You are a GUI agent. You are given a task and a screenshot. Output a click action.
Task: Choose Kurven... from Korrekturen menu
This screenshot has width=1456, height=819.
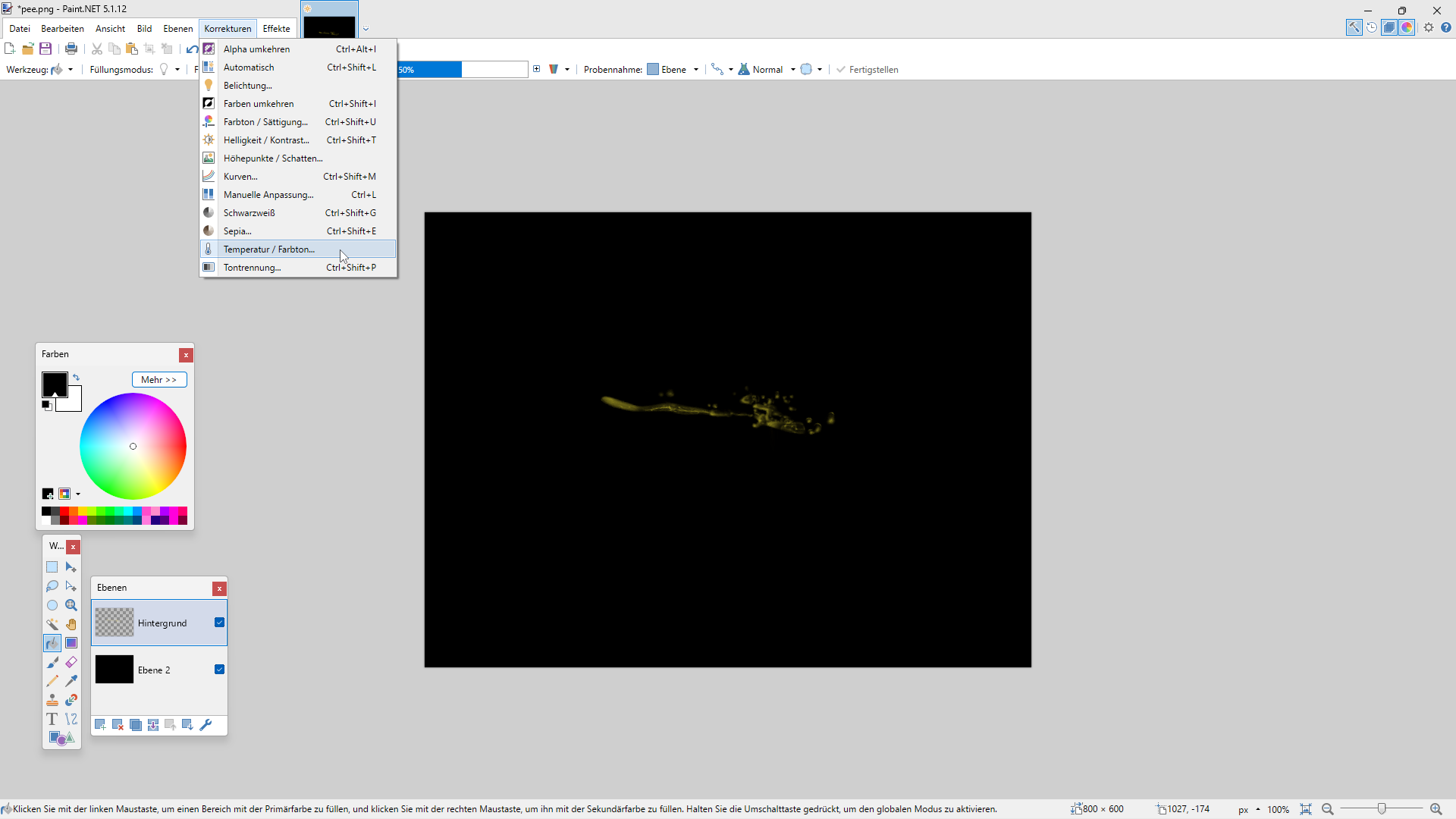pos(298,176)
